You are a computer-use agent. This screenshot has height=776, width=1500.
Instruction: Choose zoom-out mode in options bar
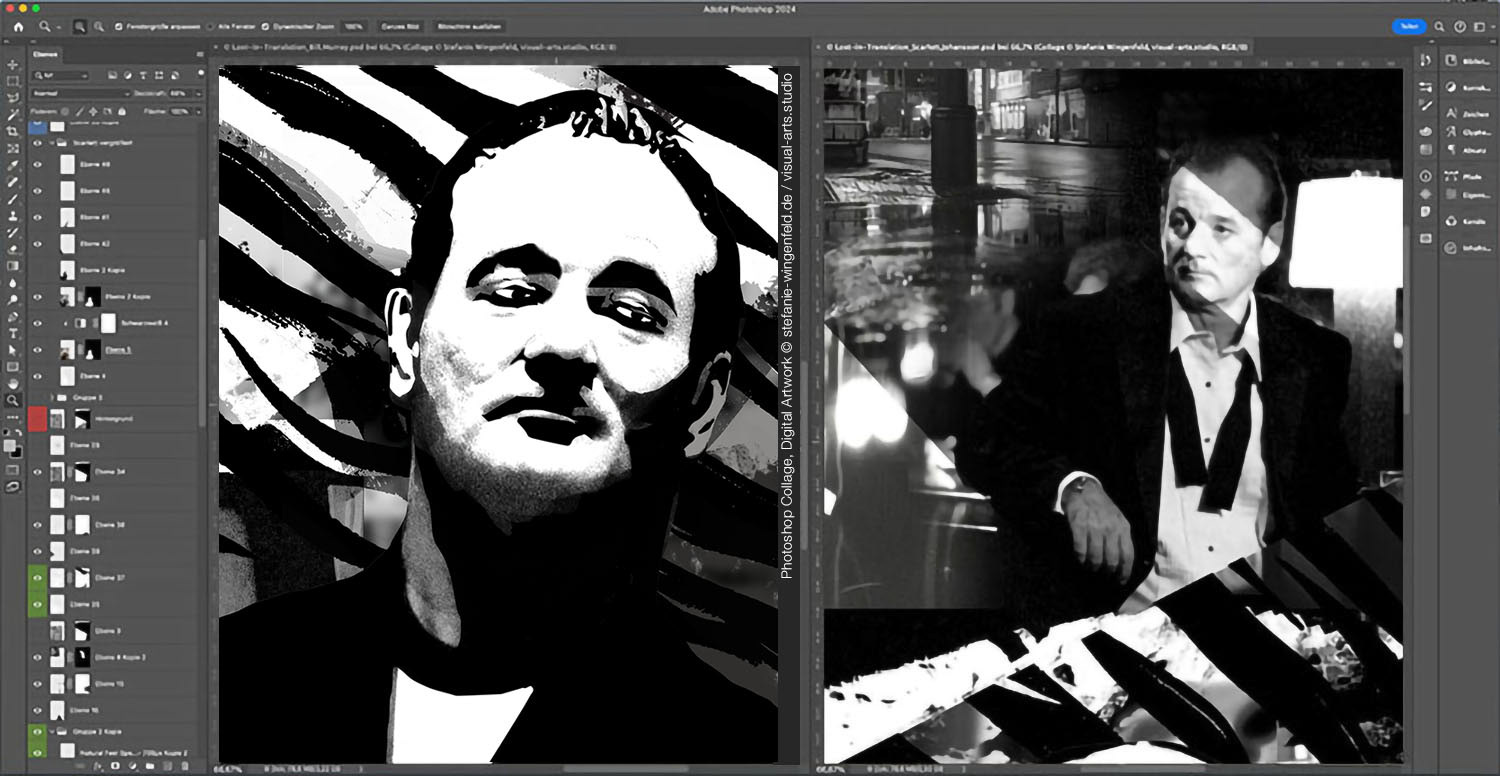[x=99, y=26]
